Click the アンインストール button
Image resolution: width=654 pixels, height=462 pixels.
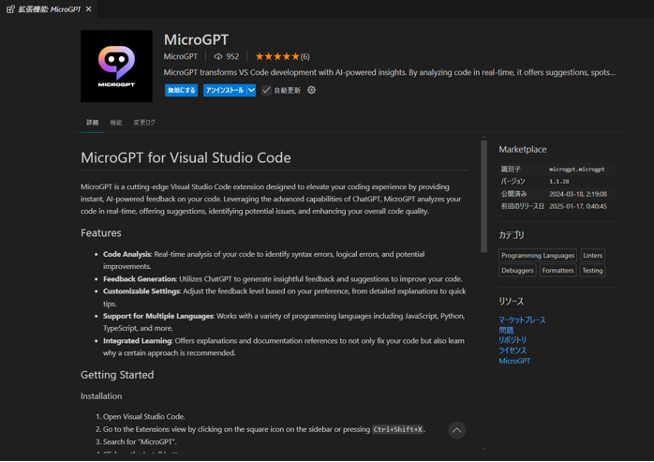click(x=225, y=90)
